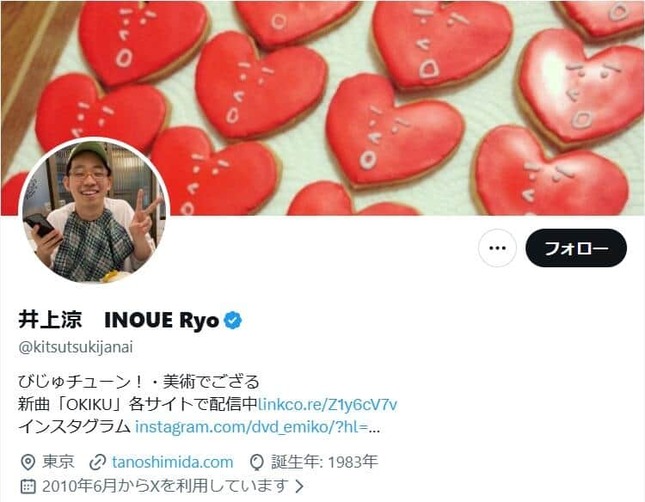Open the circular profile photo
Image resolution: width=645 pixels, height=502 pixels.
coord(94,211)
